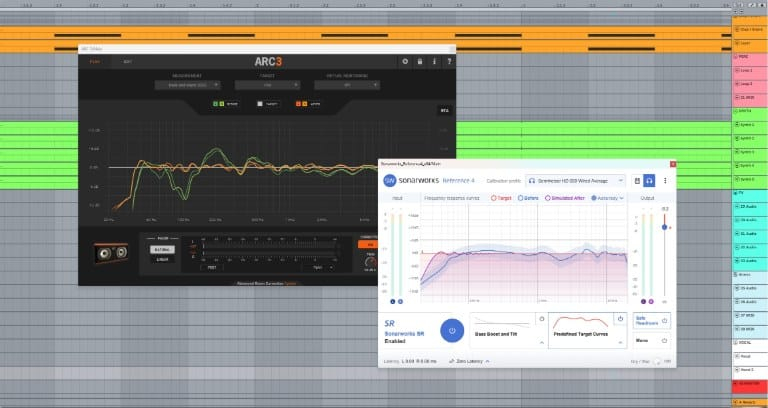
Task: Toggle Mono in Sonarworks
Action: tap(652, 340)
